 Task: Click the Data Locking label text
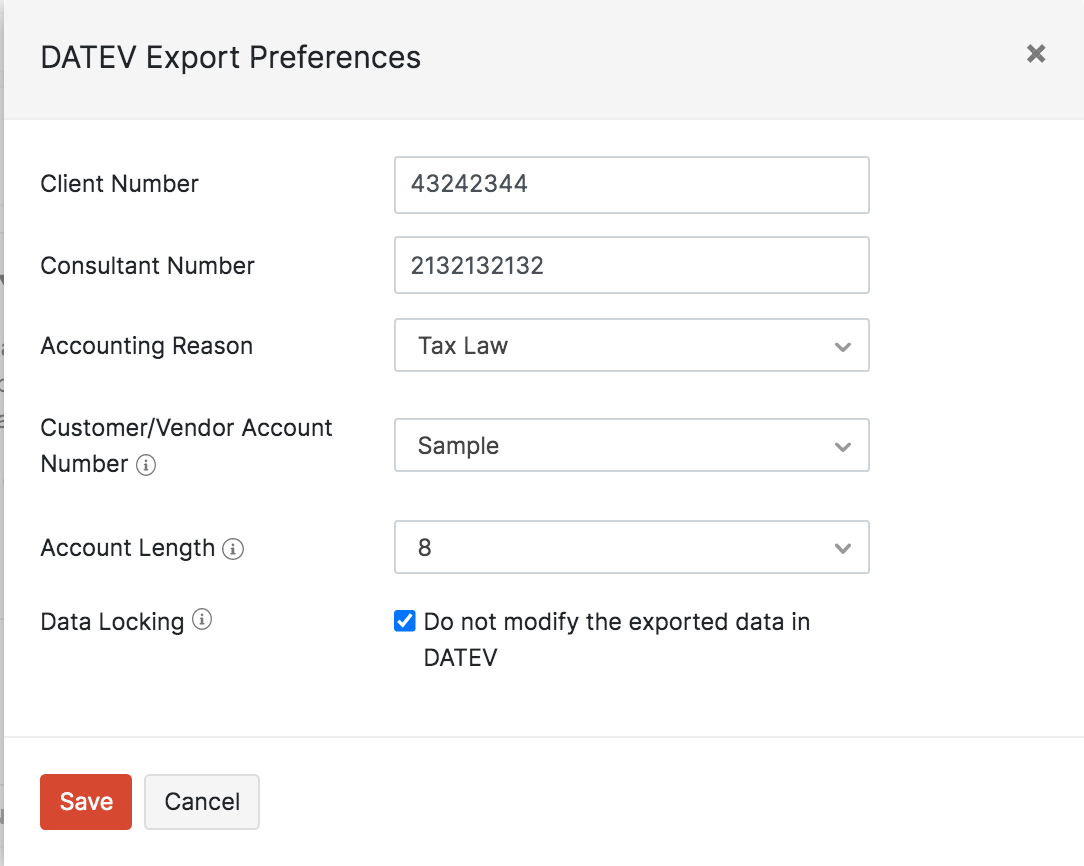click(112, 622)
